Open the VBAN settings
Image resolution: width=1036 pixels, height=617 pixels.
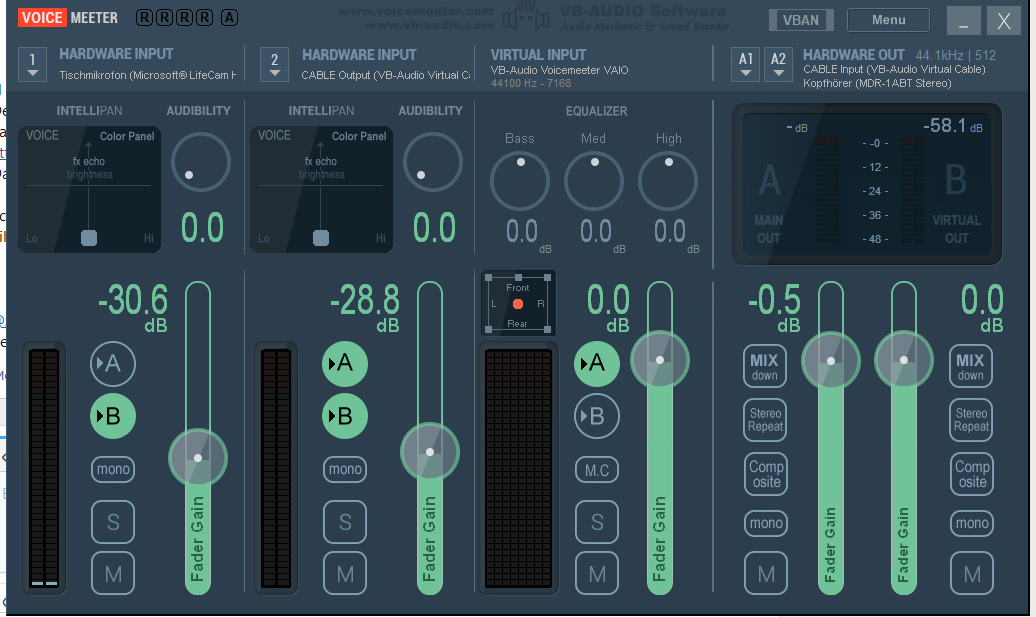point(801,20)
